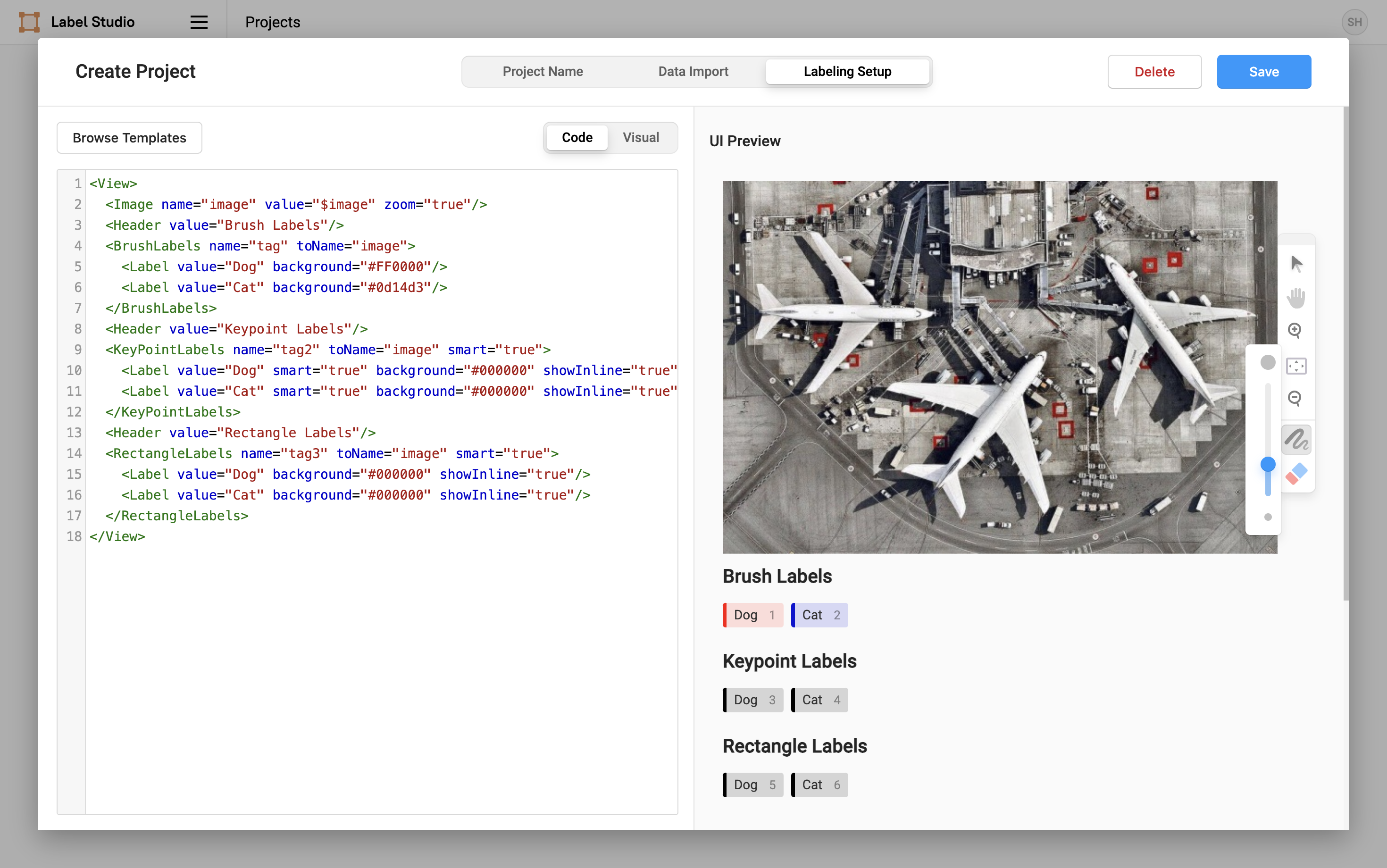Expand the Data Import section
1387x868 pixels.
tap(694, 71)
